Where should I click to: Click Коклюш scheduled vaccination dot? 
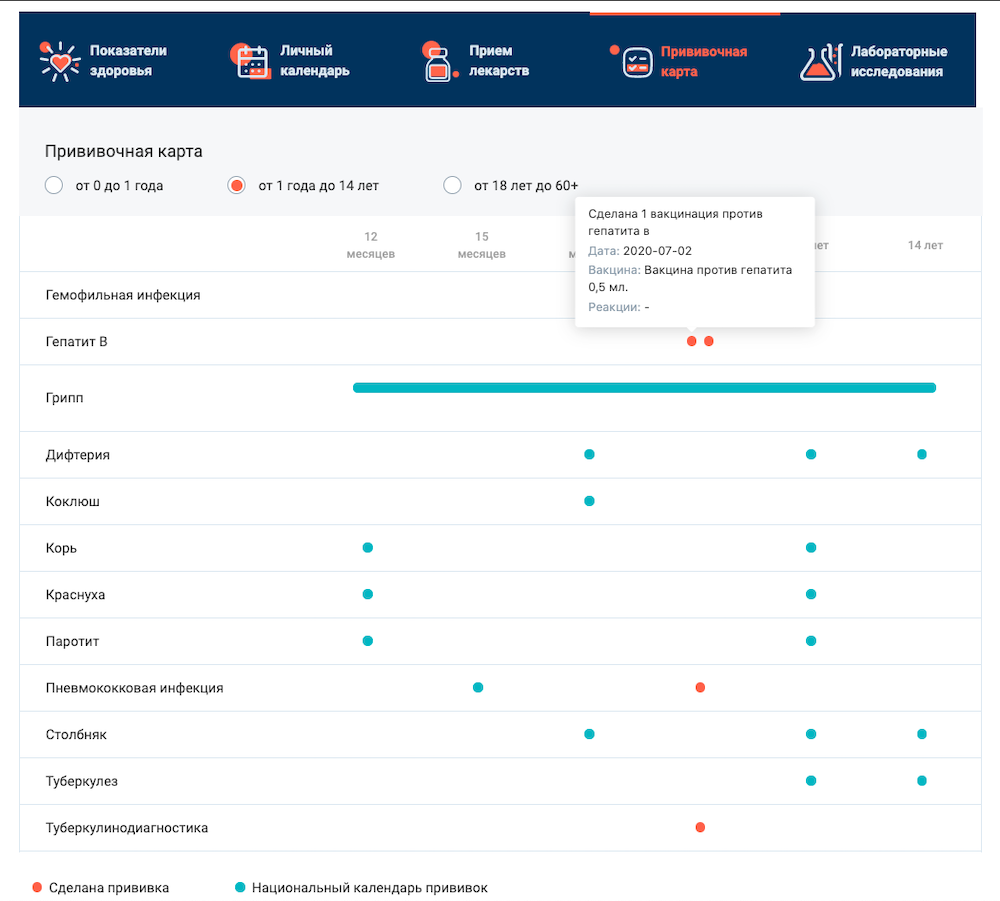[589, 501]
